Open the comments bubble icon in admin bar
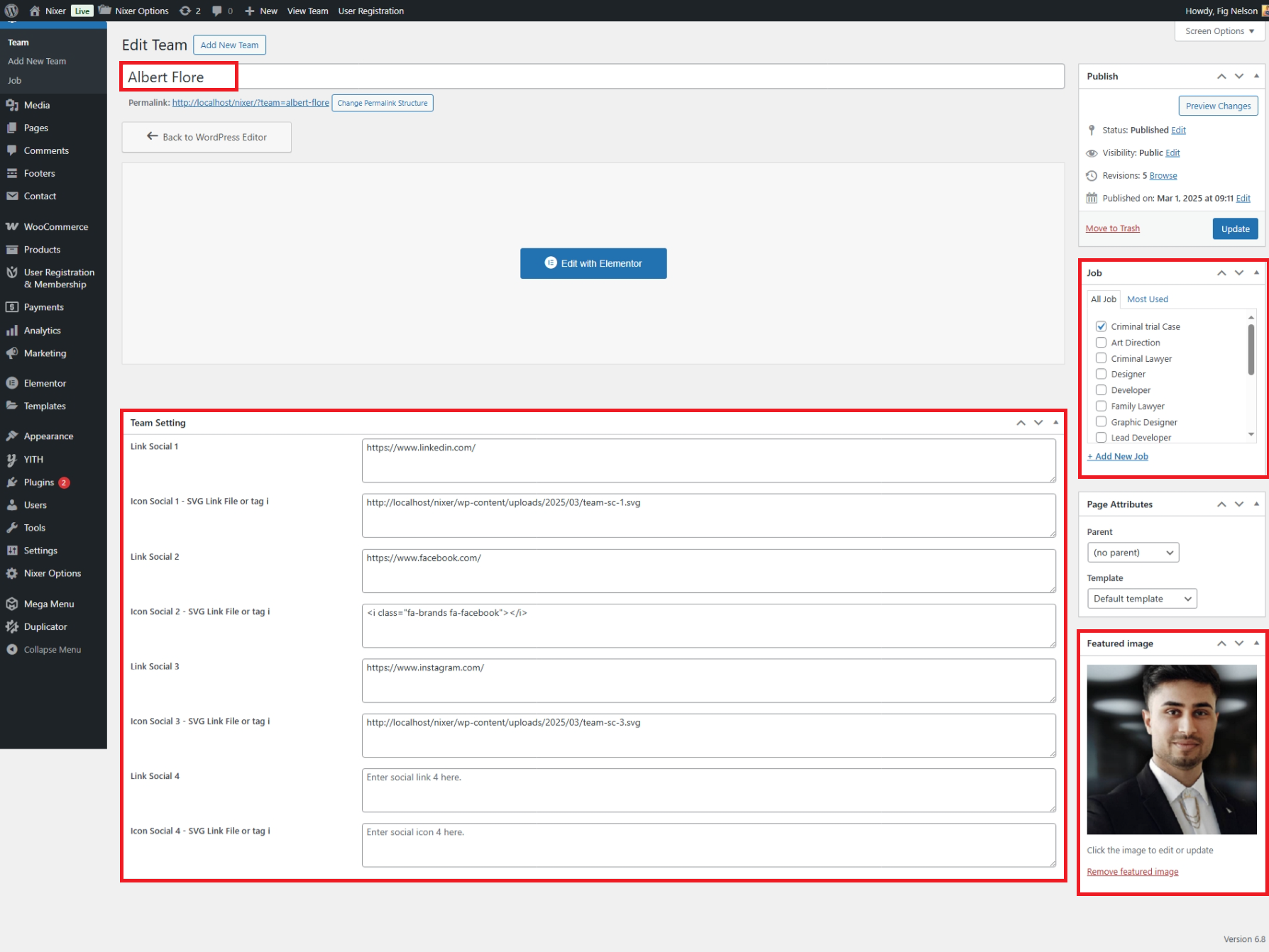Image resolution: width=1269 pixels, height=952 pixels. (217, 11)
